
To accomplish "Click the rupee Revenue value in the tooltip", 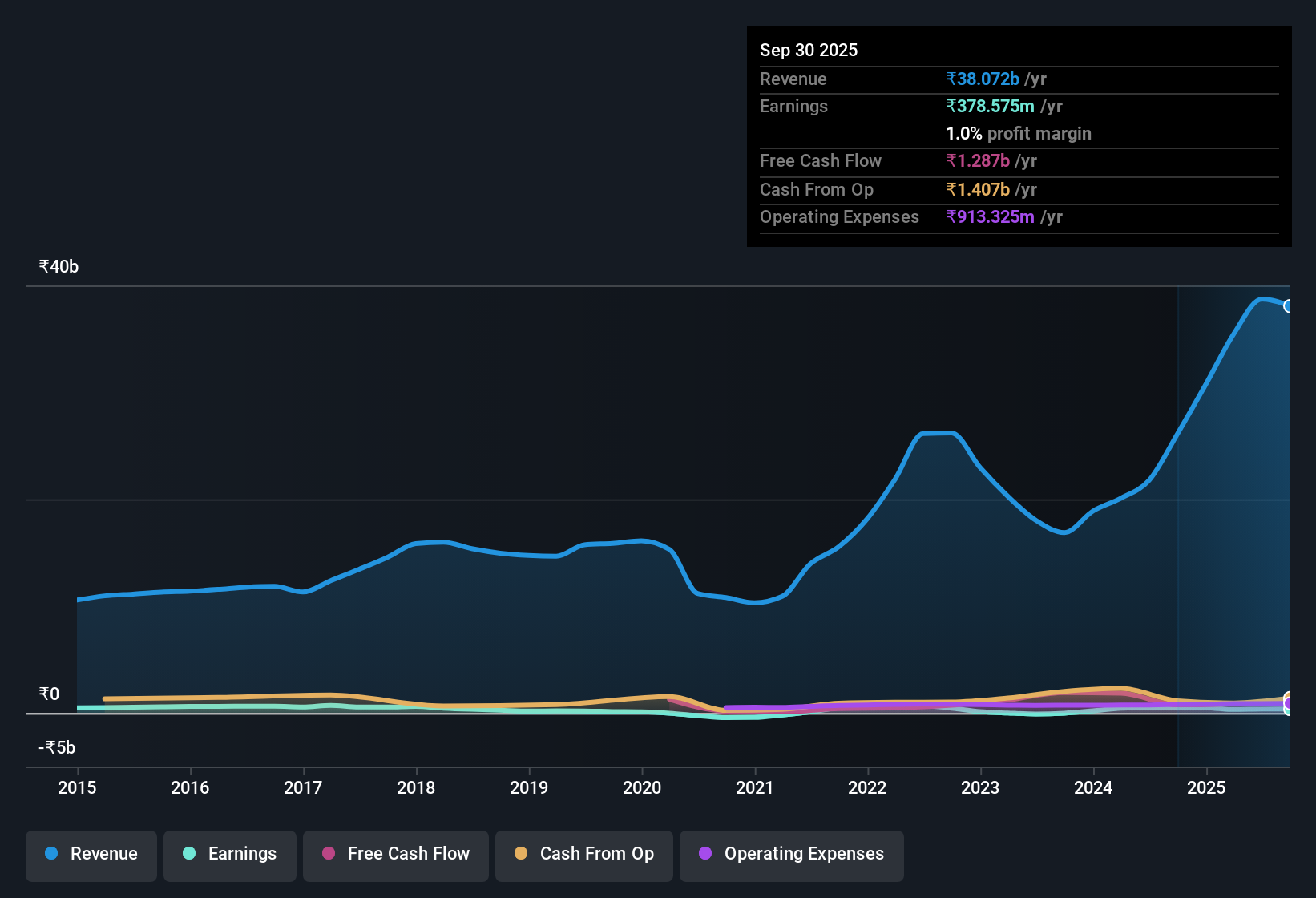I will click(983, 79).
